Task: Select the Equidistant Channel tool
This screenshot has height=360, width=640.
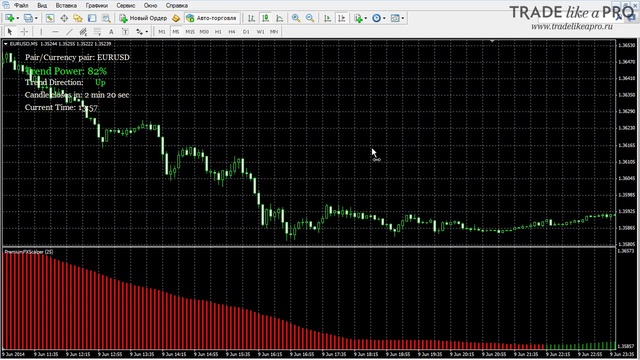Action: pos(83,31)
